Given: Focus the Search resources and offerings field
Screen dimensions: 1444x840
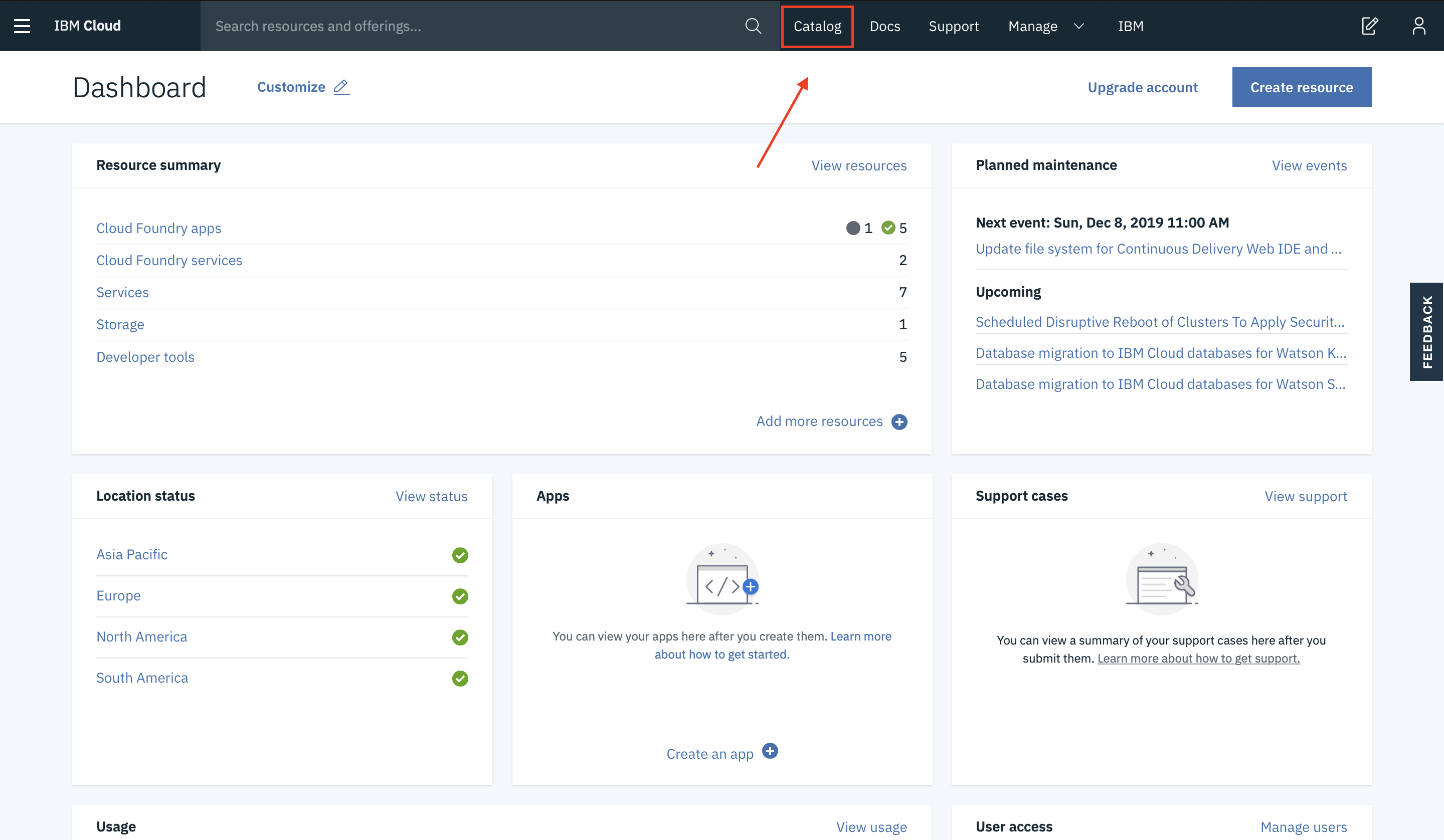Looking at the screenshot, I should tap(470, 26).
